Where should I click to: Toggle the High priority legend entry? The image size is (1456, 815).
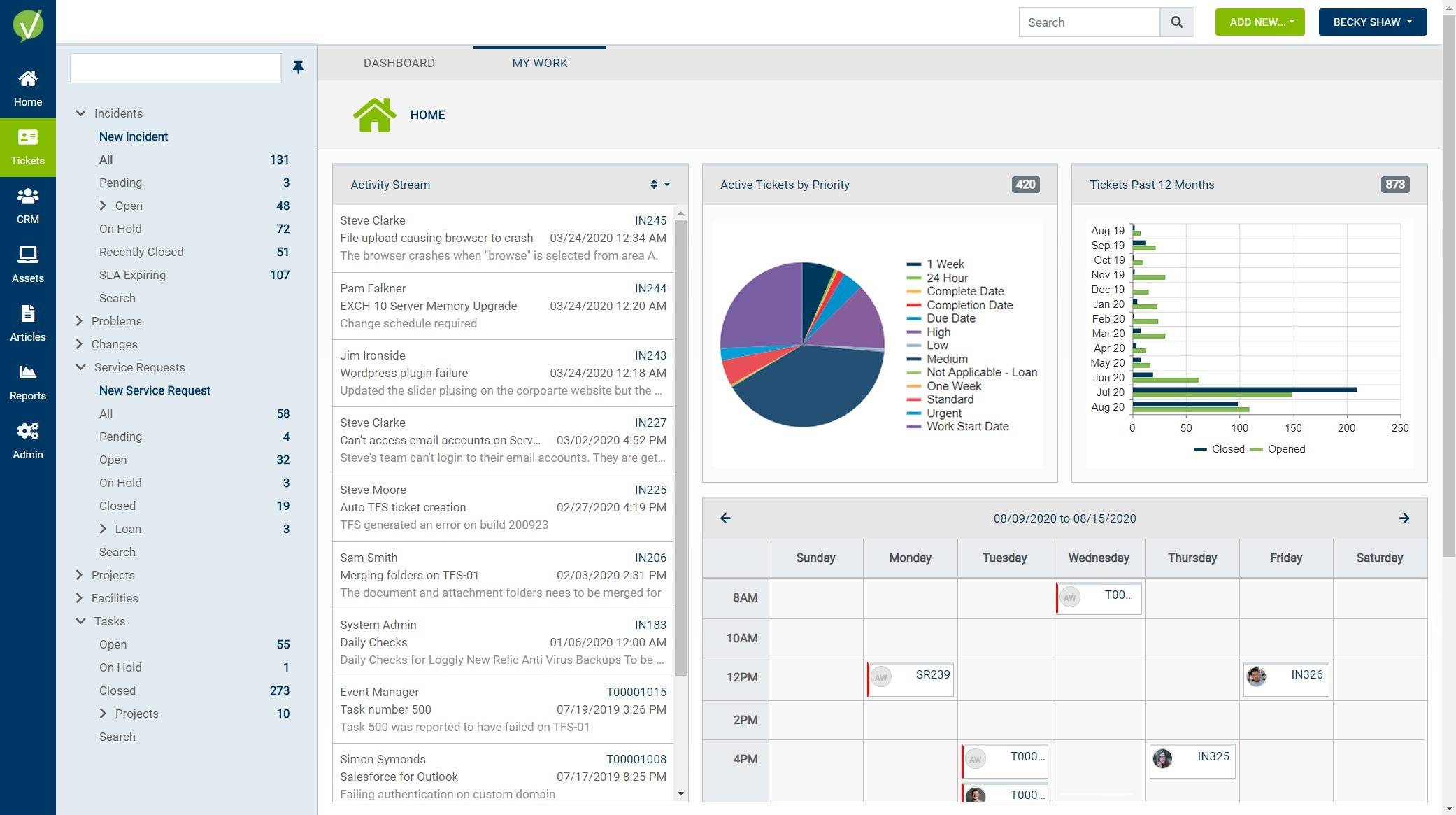tap(937, 332)
